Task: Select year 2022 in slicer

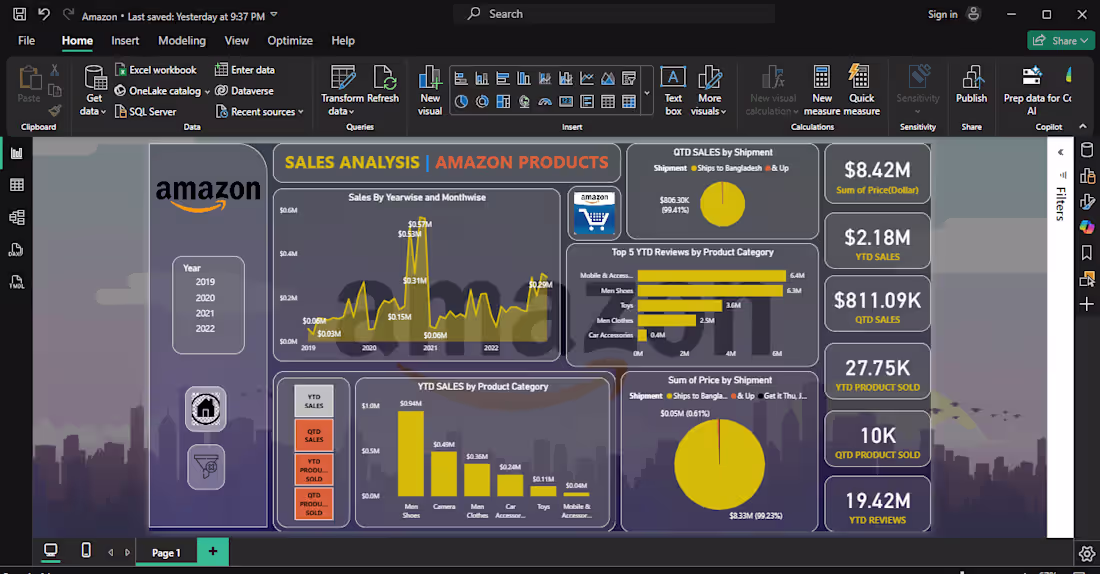Action: [x=205, y=329]
